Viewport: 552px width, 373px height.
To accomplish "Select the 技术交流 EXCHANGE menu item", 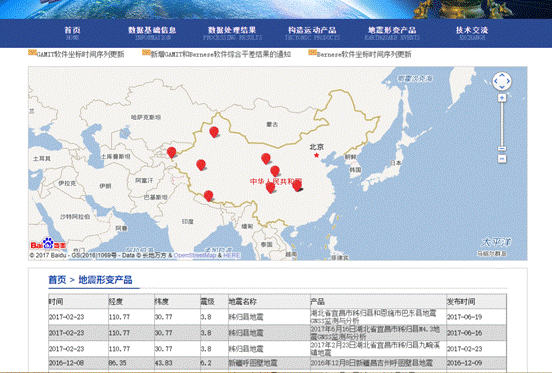I will coord(472,33).
